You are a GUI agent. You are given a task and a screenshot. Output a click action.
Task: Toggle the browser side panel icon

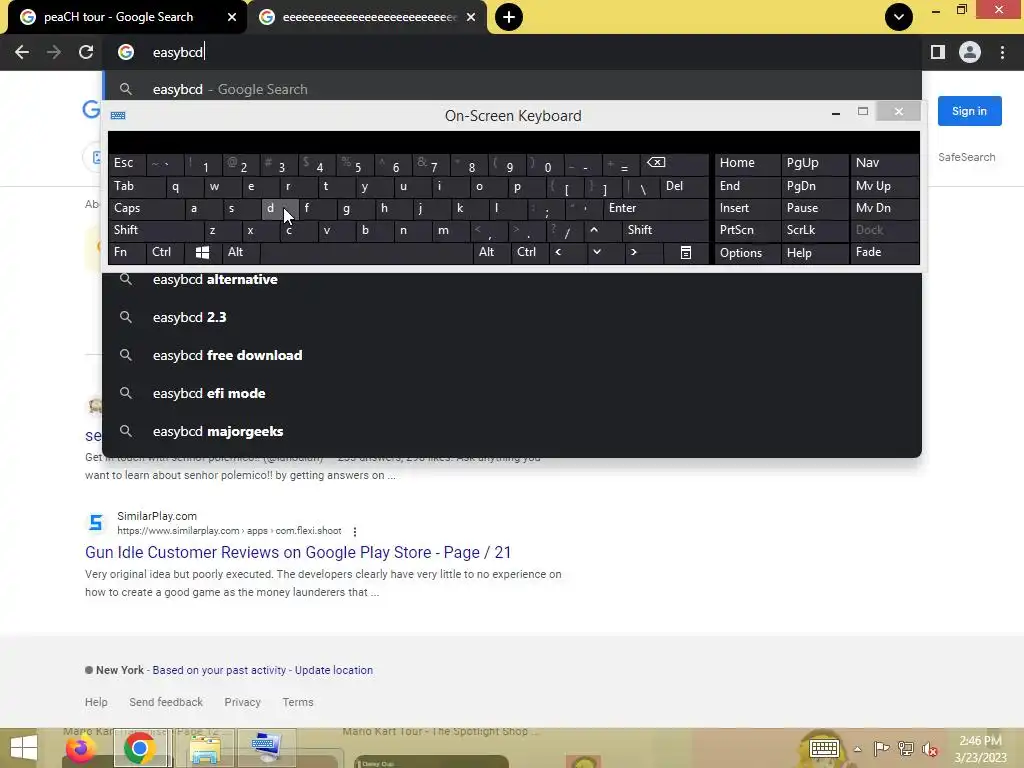pyautogui.click(x=938, y=52)
